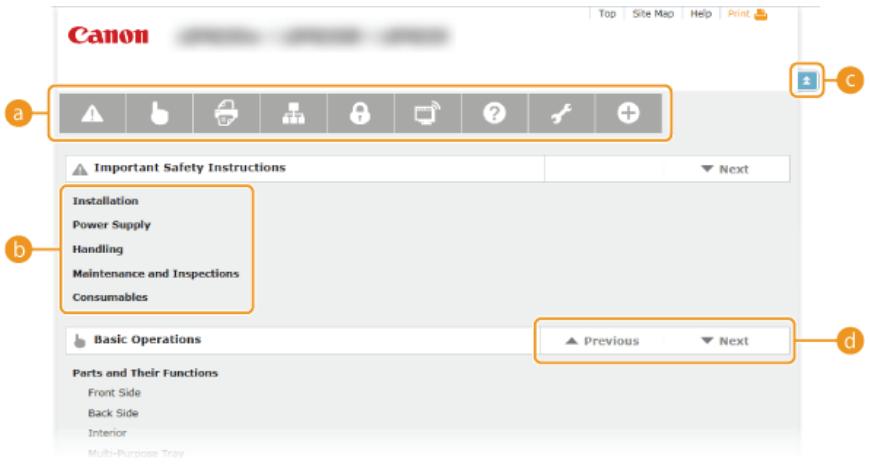Viewport: 870px width, 465px height.
Task: Open the monitor remote UI chapter icon
Action: click(x=427, y=114)
